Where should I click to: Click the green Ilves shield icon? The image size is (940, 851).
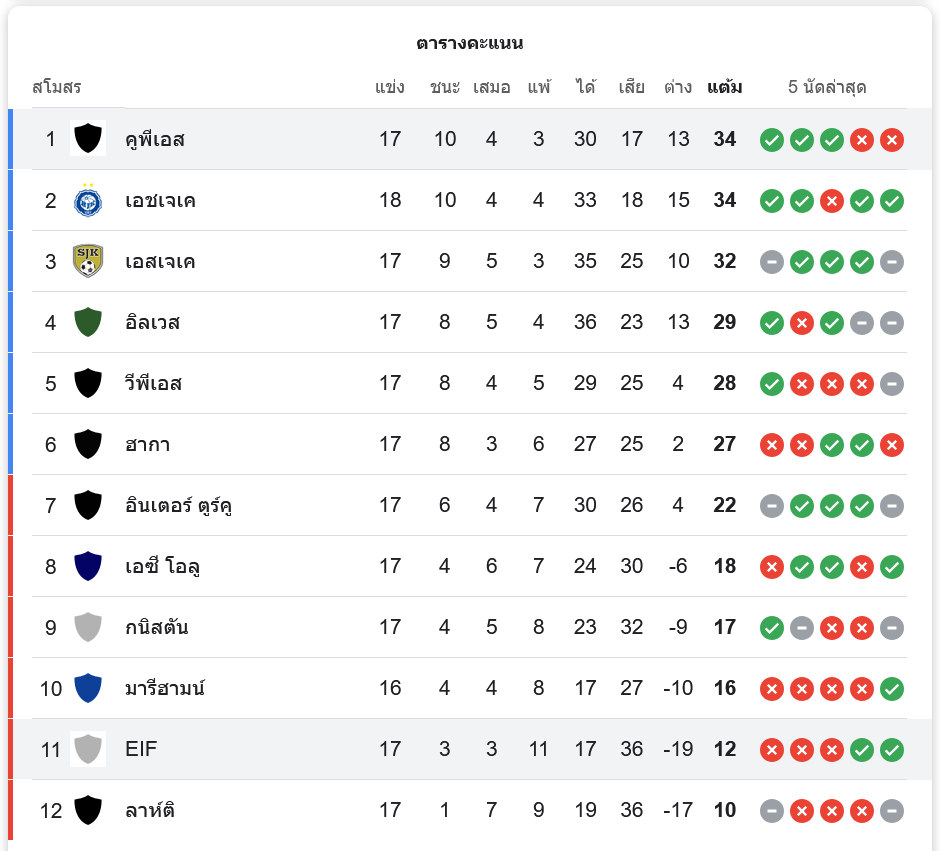(x=88, y=322)
